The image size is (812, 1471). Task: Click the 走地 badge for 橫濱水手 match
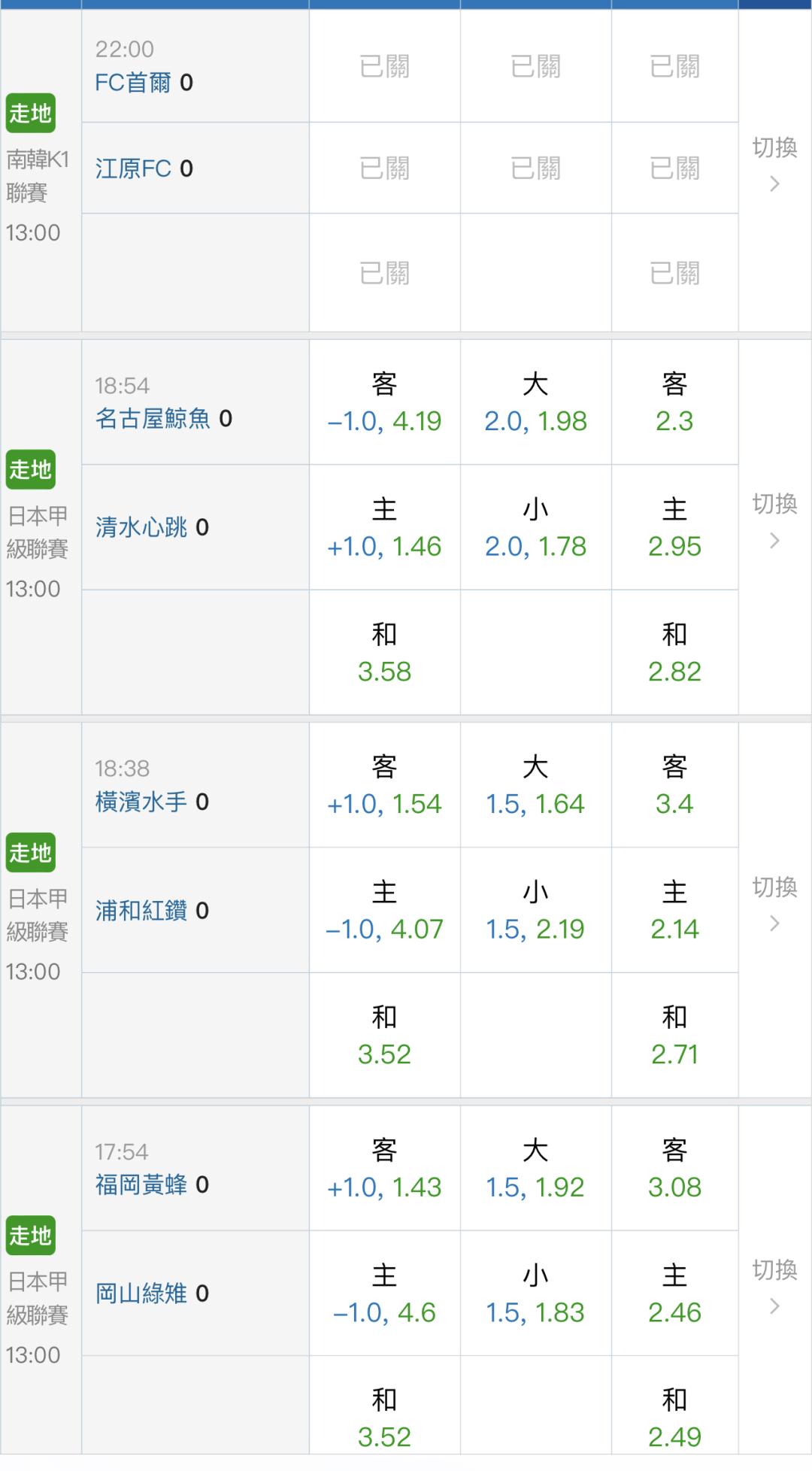31,853
